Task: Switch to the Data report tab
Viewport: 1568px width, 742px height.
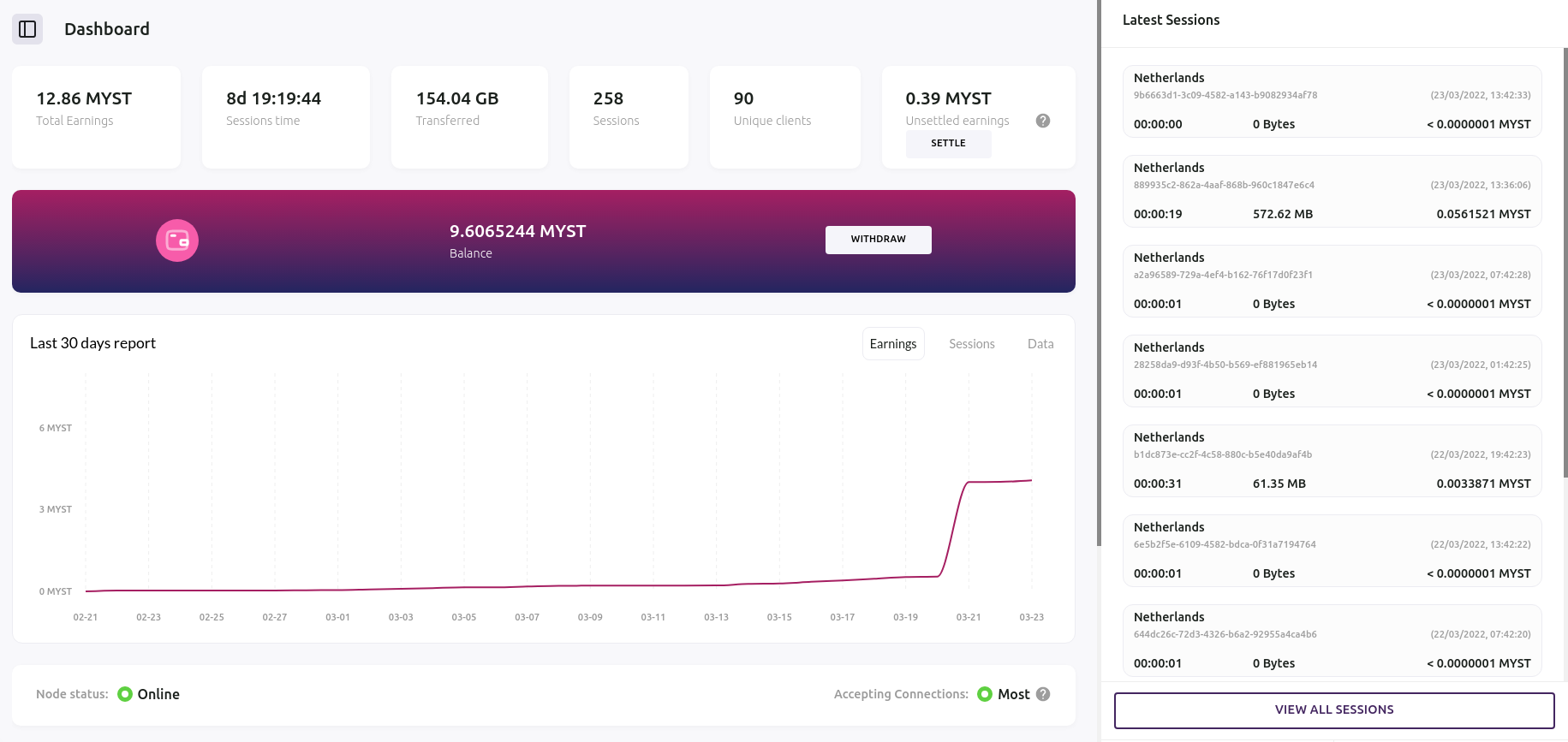Action: click(x=1040, y=344)
